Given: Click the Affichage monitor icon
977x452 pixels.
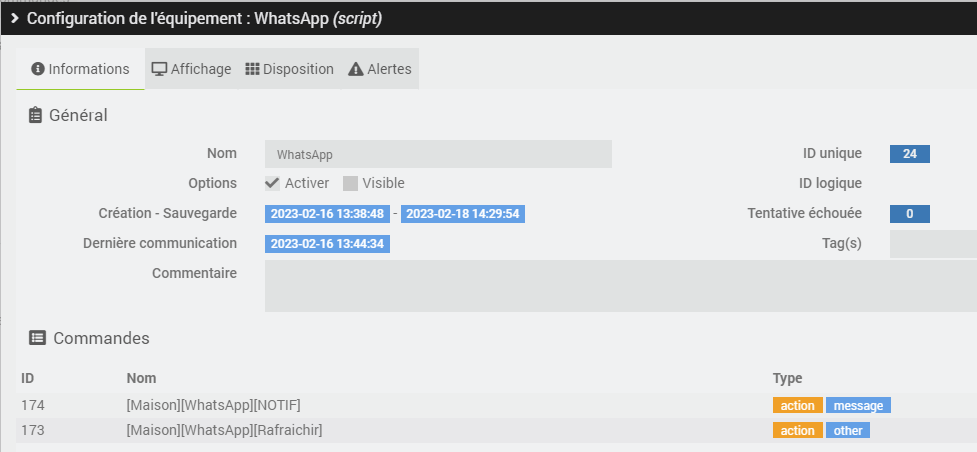Looking at the screenshot, I should pyautogui.click(x=159, y=69).
